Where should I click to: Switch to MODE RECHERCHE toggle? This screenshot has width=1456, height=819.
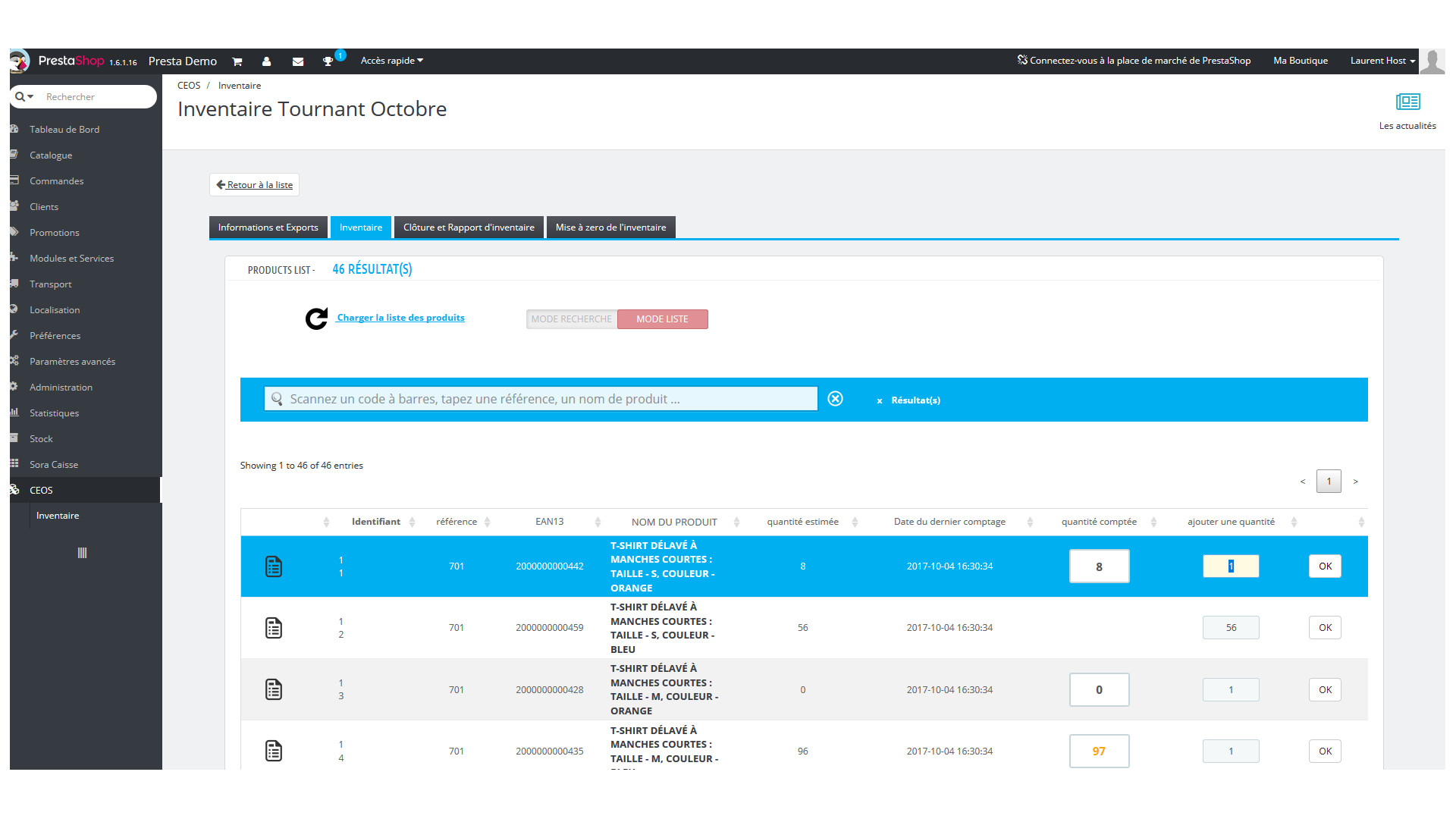coord(571,319)
